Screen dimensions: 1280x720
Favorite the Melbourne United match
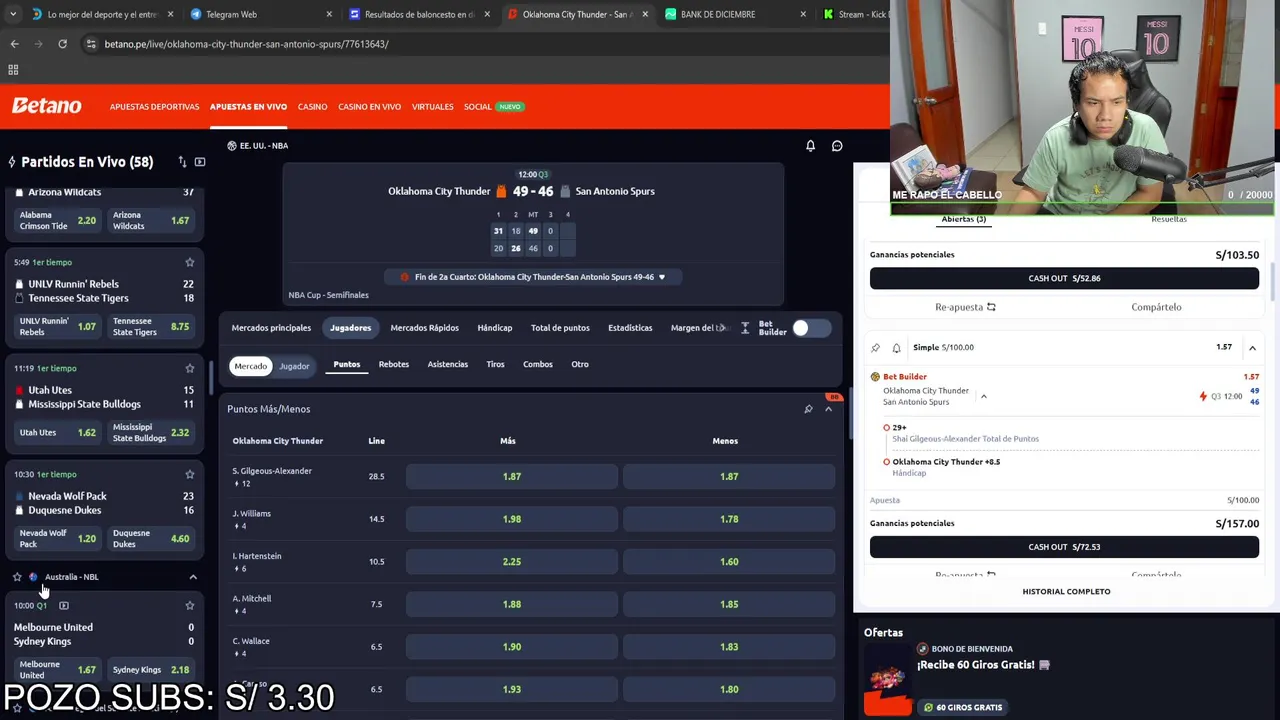pos(189,605)
